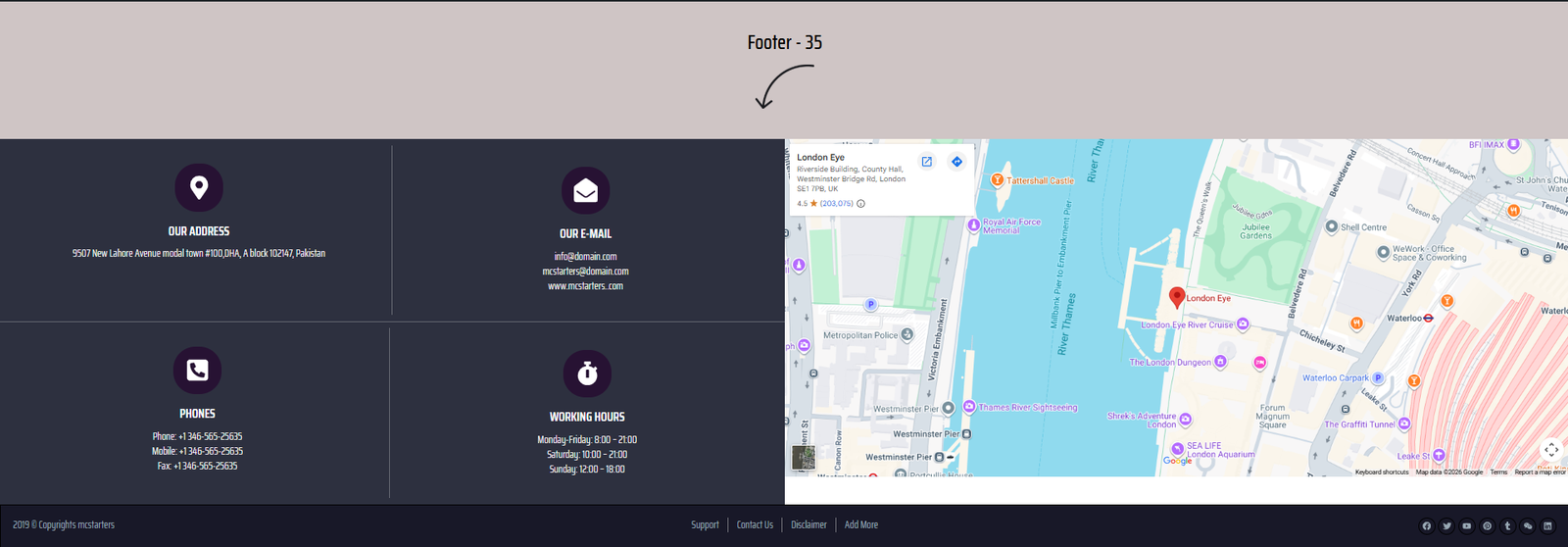
Task: Click the mcstarters@domain.com email address
Action: coord(585,272)
